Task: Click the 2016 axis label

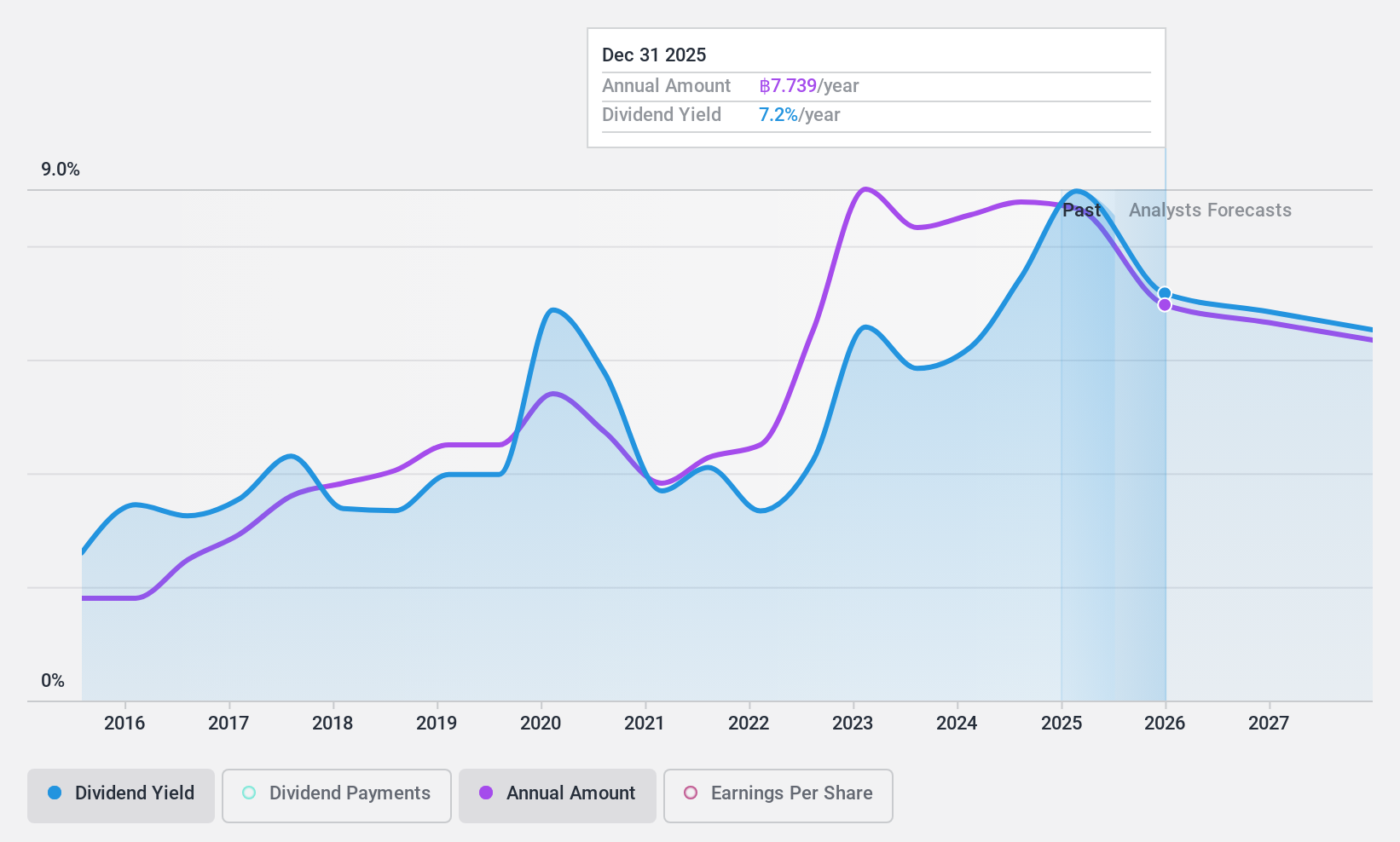Action: (124, 724)
